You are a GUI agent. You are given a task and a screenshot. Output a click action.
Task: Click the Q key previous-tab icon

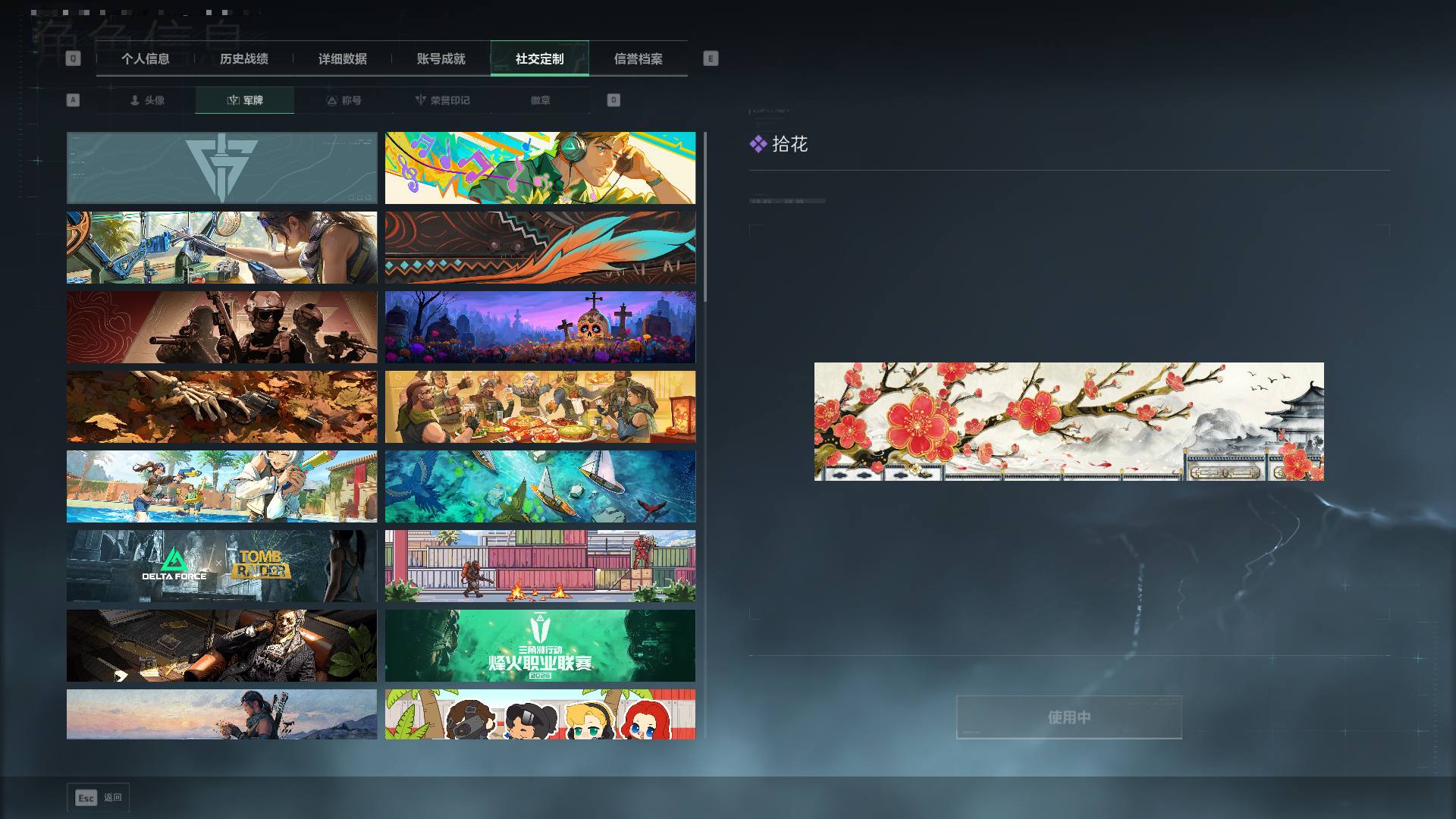click(x=73, y=58)
